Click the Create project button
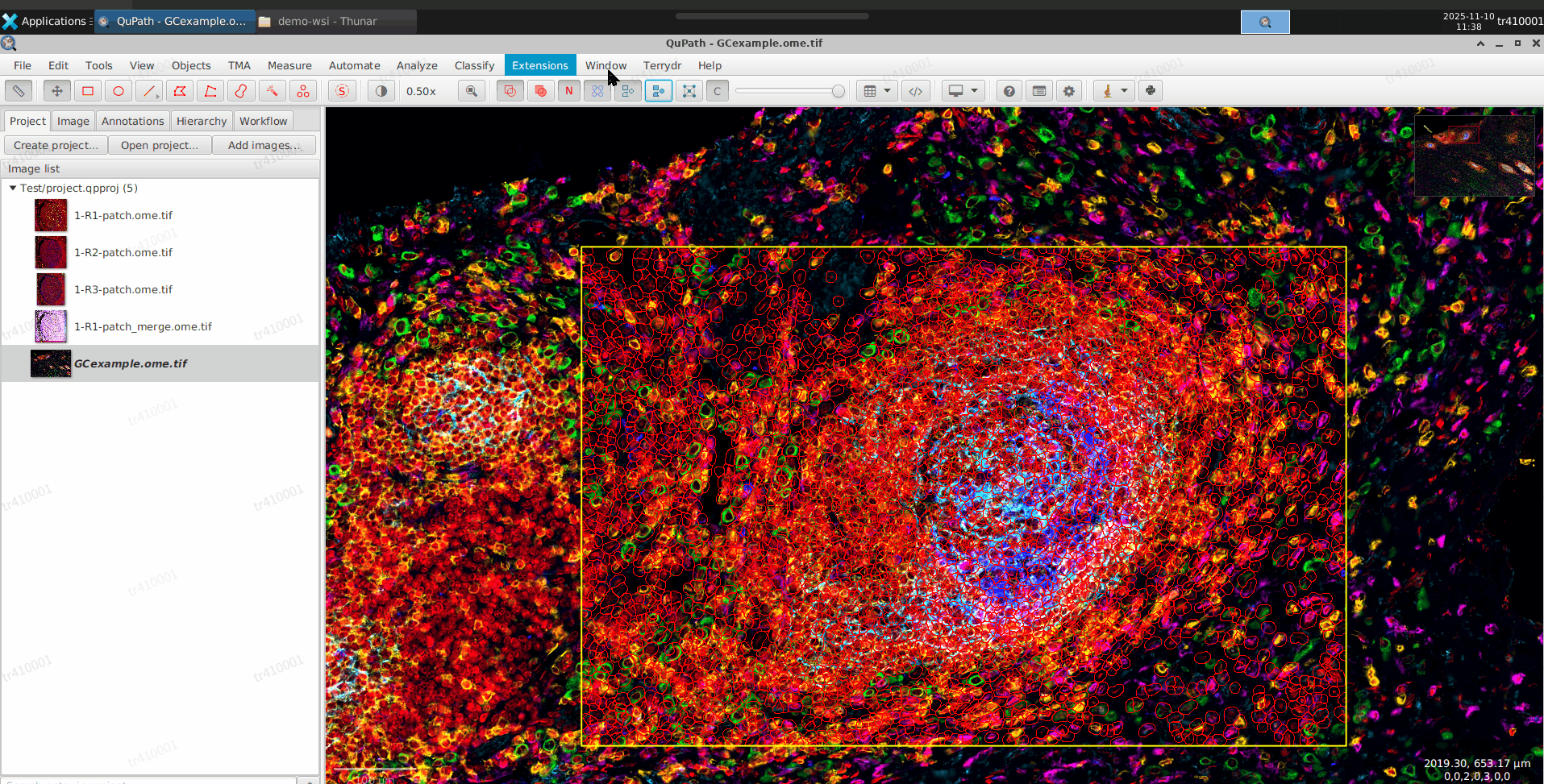Viewport: 1544px width, 784px height. [56, 145]
